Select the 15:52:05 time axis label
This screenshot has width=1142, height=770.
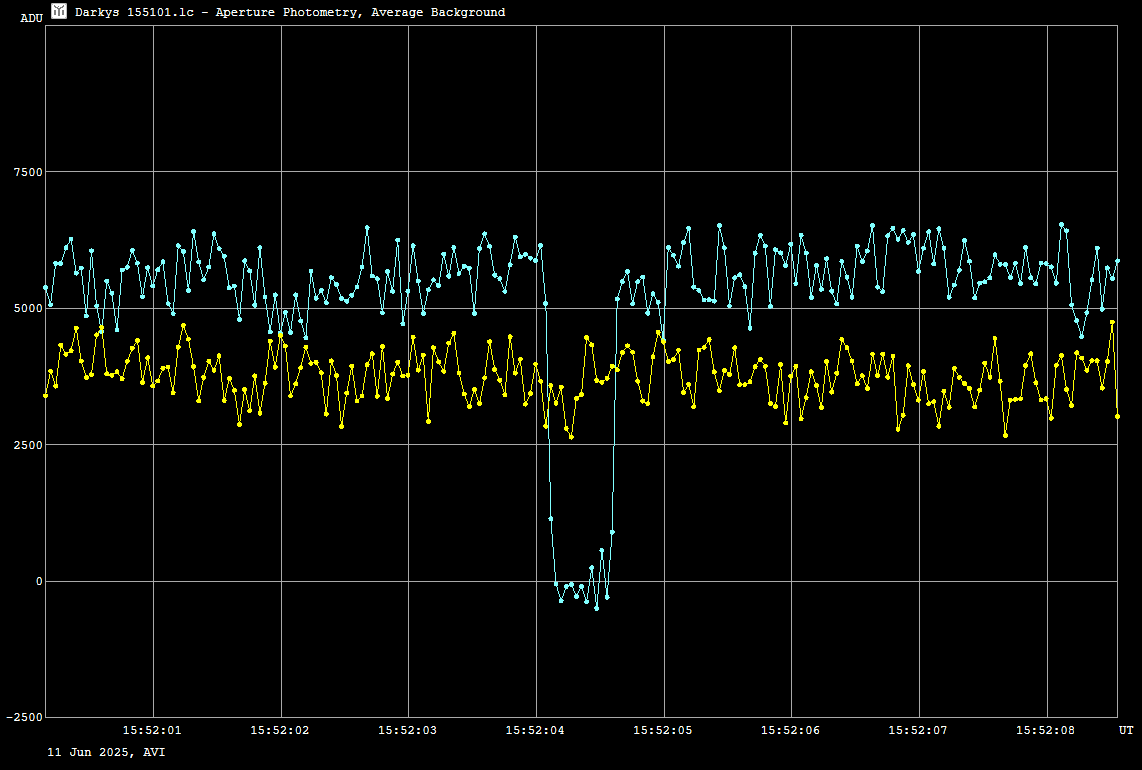(664, 731)
